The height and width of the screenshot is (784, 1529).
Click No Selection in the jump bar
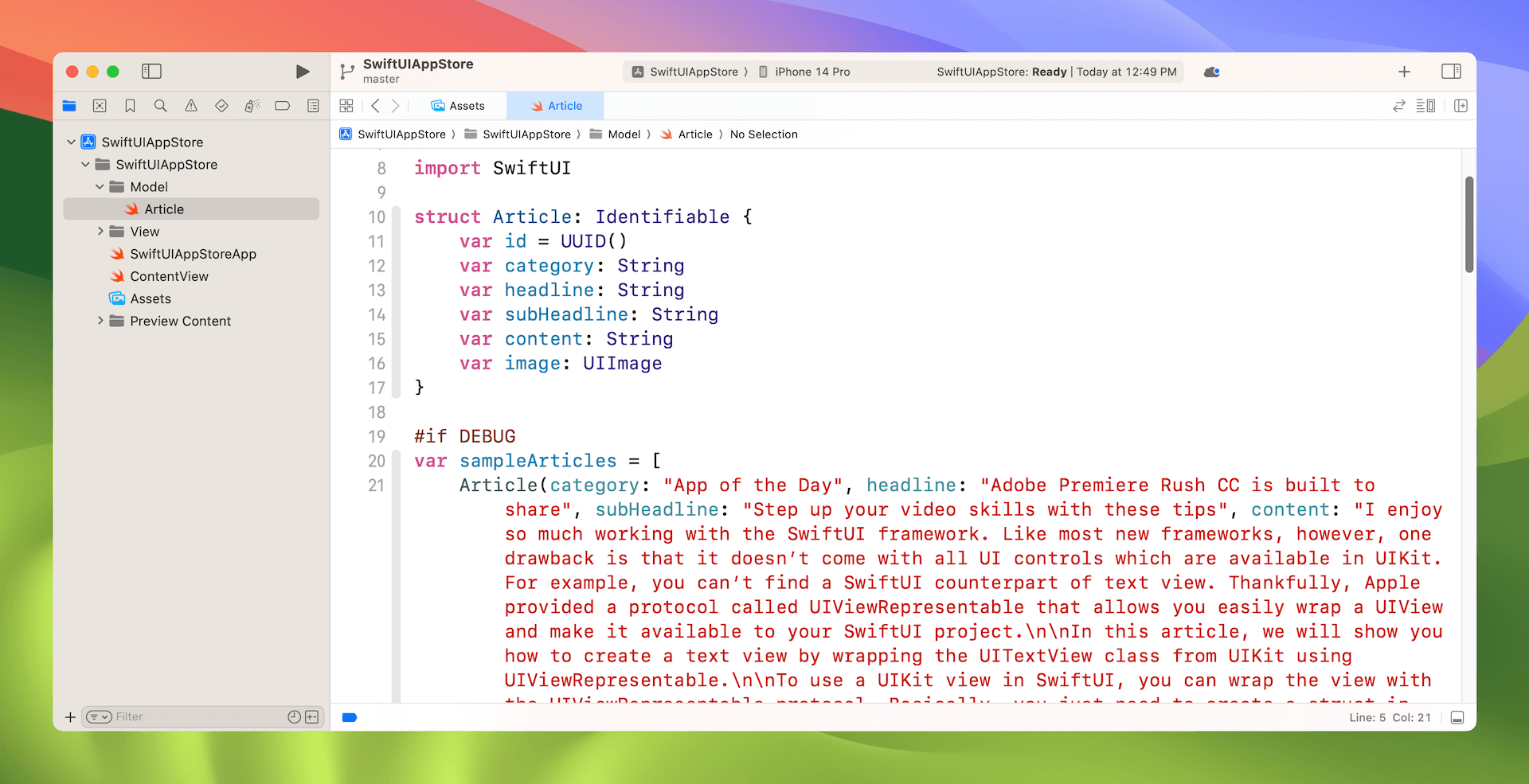(x=764, y=135)
